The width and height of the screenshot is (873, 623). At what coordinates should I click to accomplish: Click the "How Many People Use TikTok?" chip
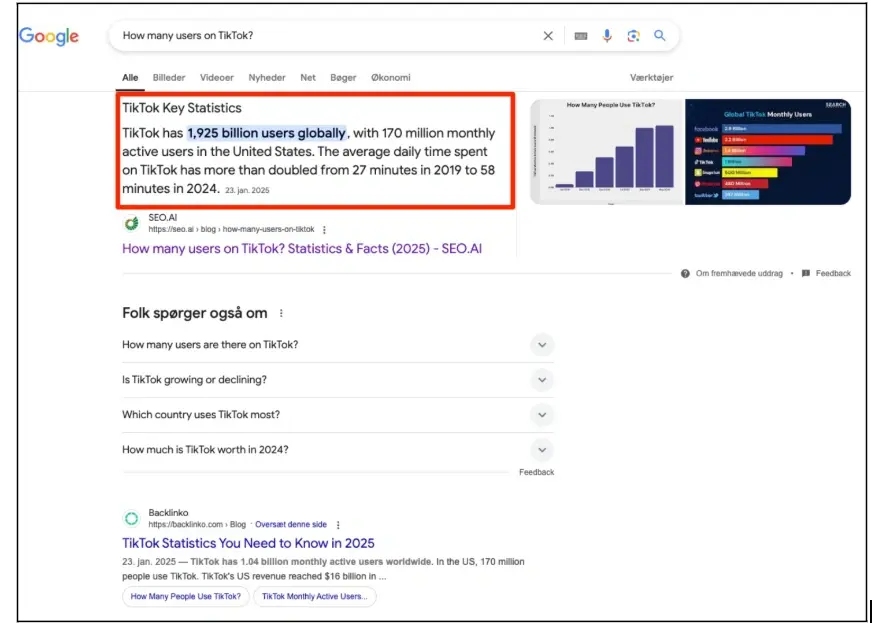pos(185,597)
